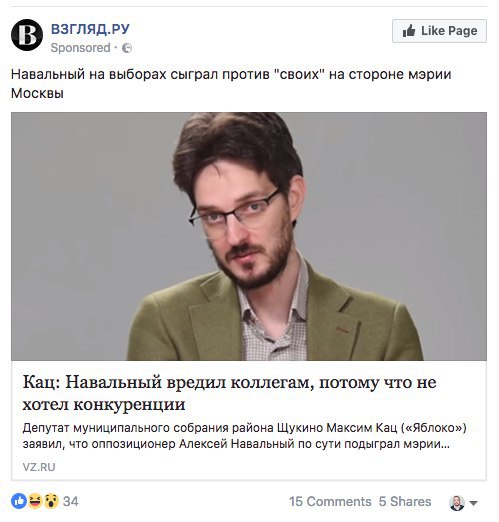This screenshot has height=522, width=499.
Task: Click the Wow surprised reaction icon
Action: (x=51, y=501)
